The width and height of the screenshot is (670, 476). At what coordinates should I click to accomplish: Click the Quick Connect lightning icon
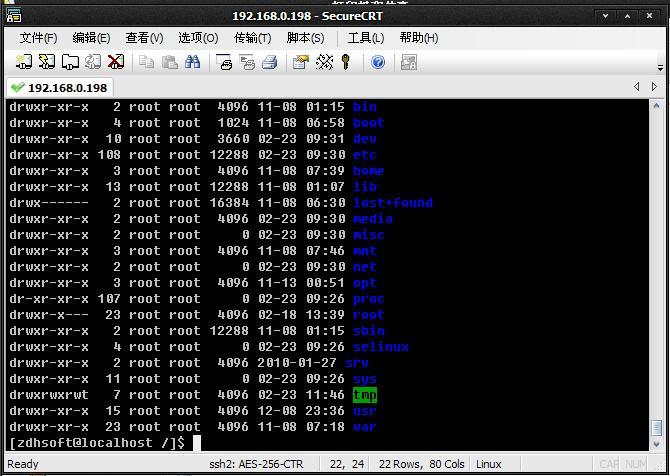pos(47,62)
